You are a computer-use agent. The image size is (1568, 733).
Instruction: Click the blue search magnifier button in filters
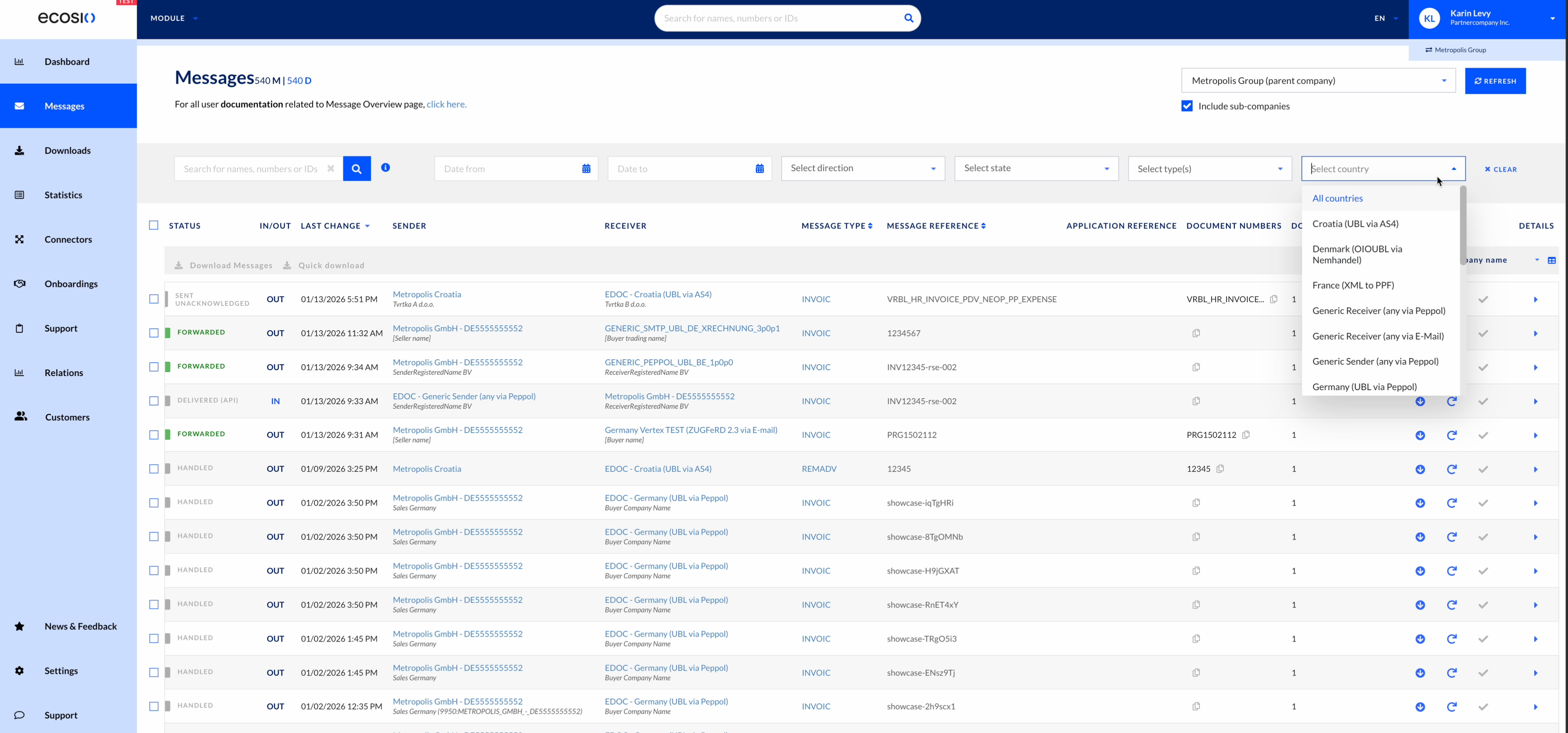point(357,169)
